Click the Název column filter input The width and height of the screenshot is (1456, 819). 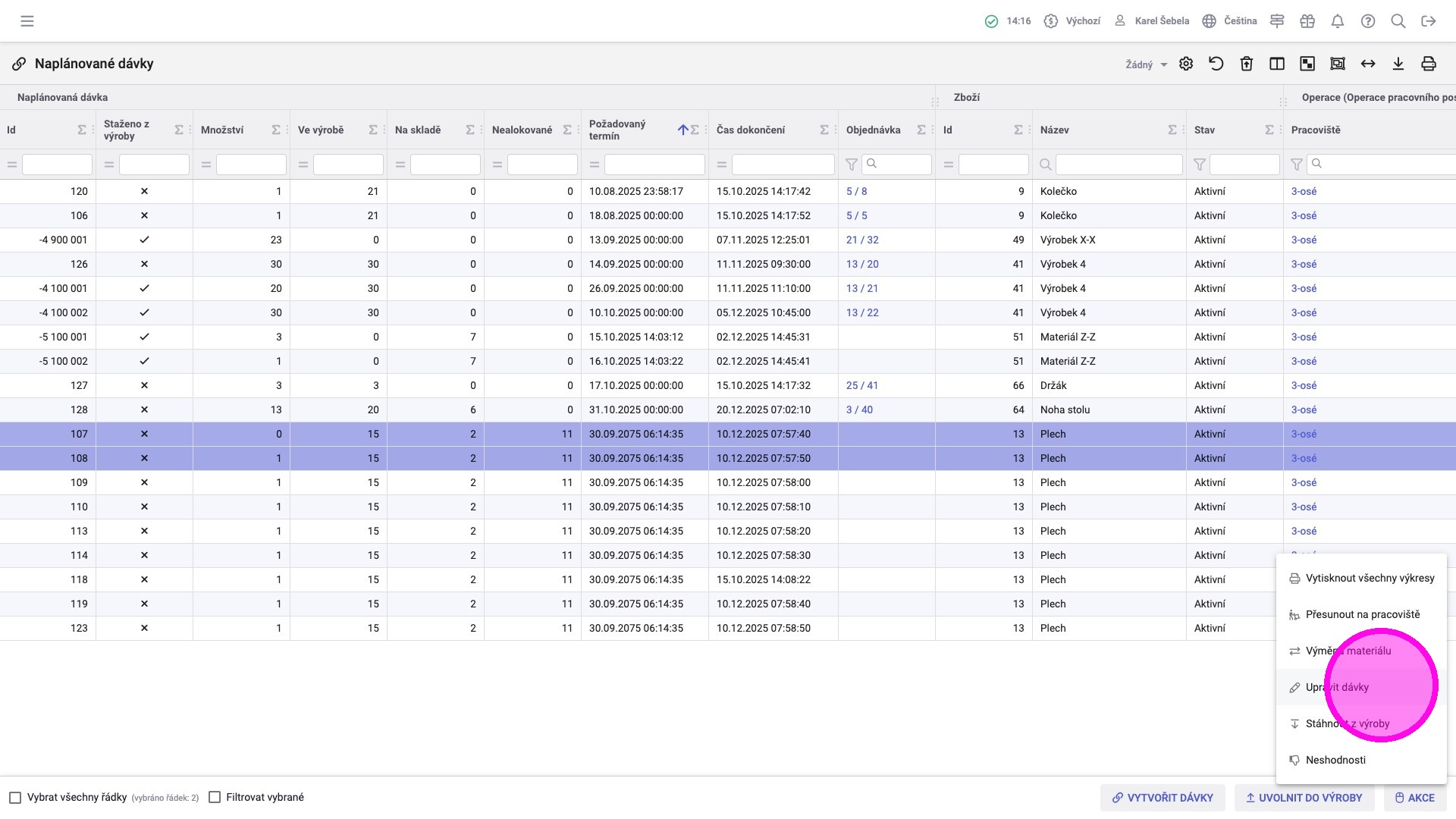coord(1119,165)
